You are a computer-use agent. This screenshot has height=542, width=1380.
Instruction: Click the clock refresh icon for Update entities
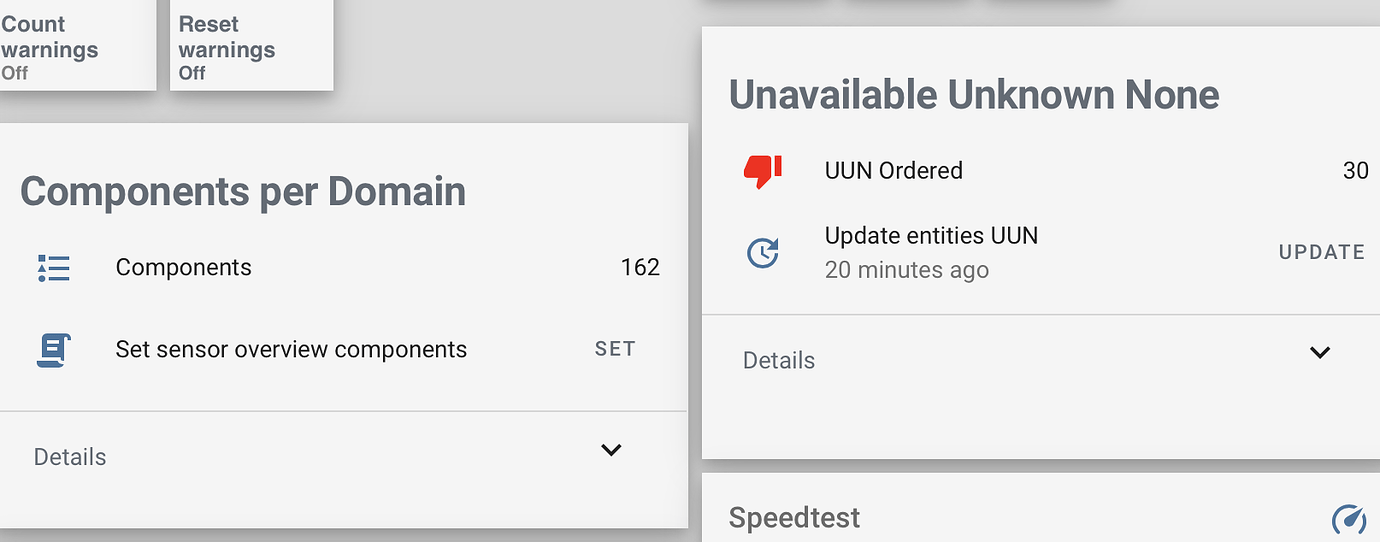(x=763, y=253)
